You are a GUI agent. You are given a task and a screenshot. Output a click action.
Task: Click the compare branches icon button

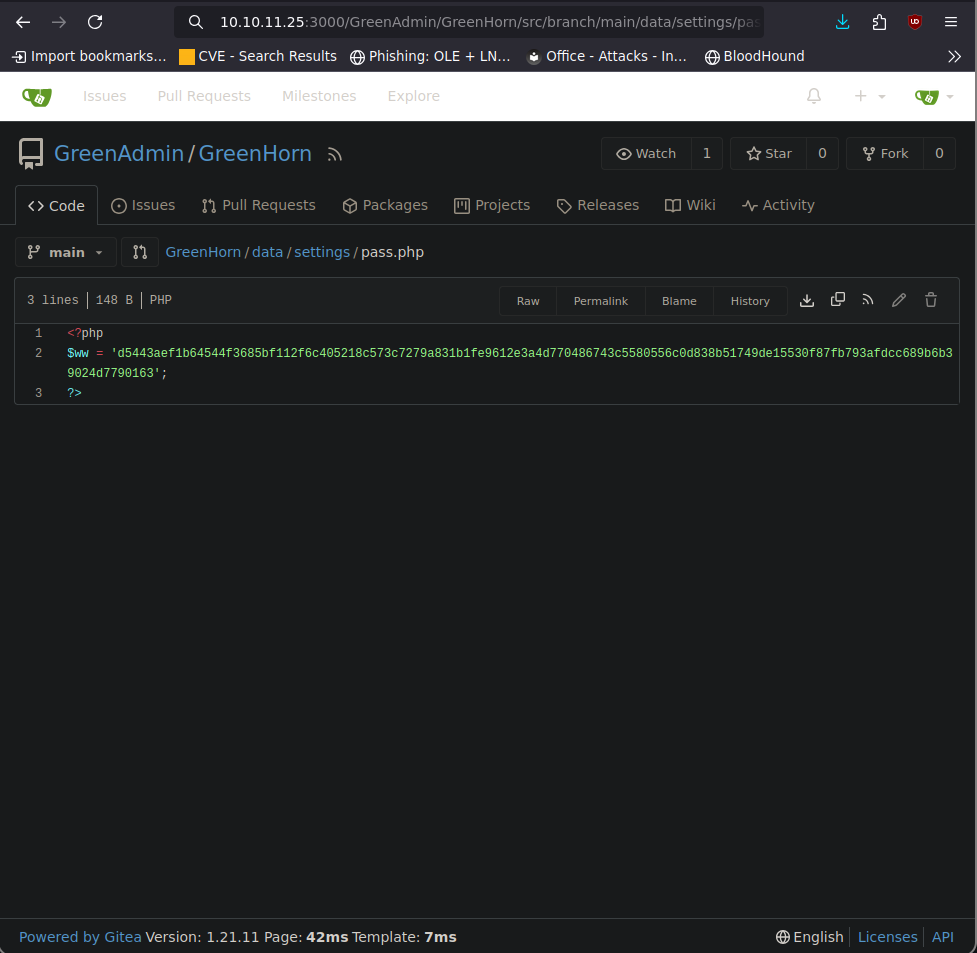point(140,252)
